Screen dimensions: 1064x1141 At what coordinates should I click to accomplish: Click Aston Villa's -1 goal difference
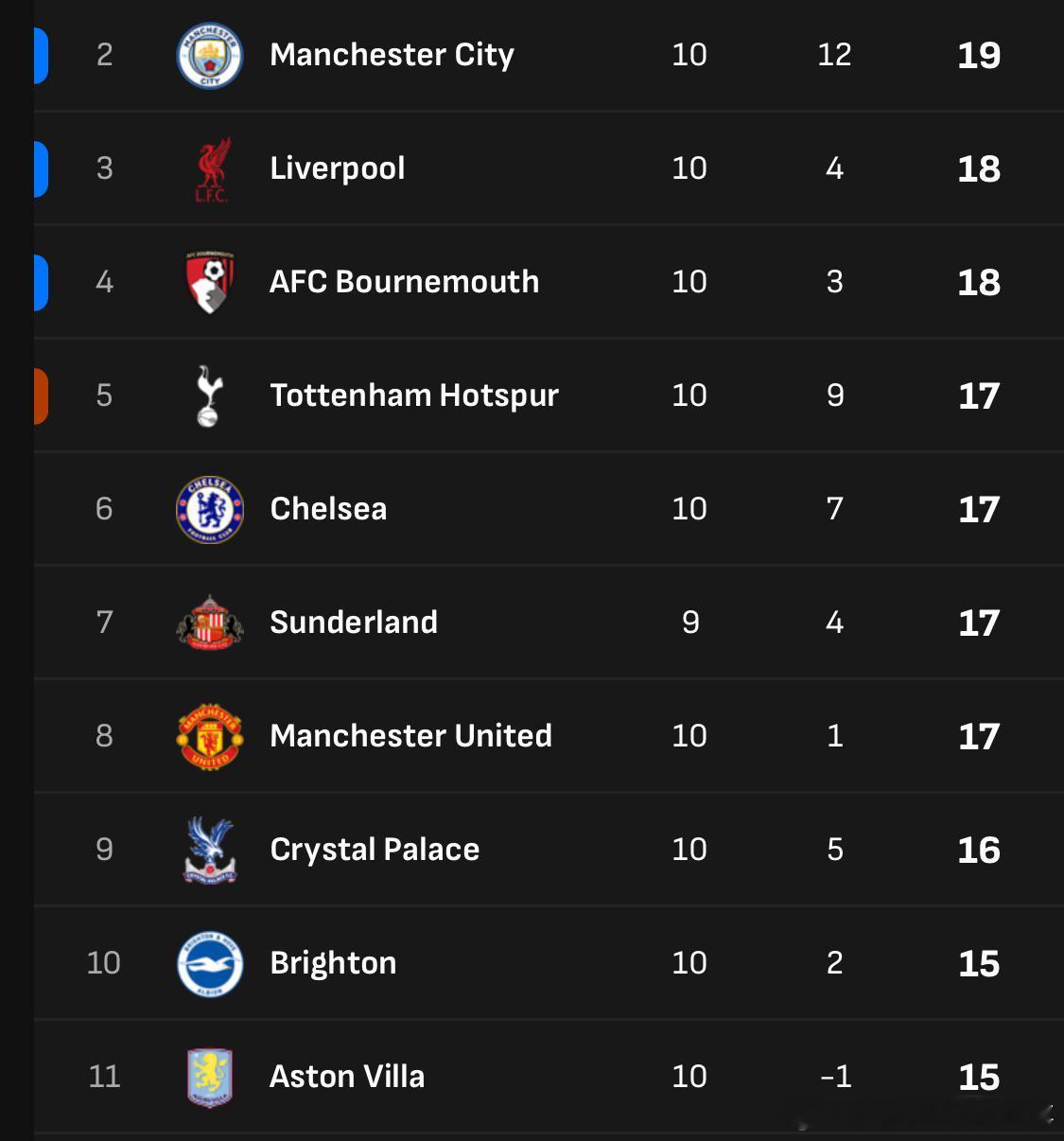(x=835, y=1077)
